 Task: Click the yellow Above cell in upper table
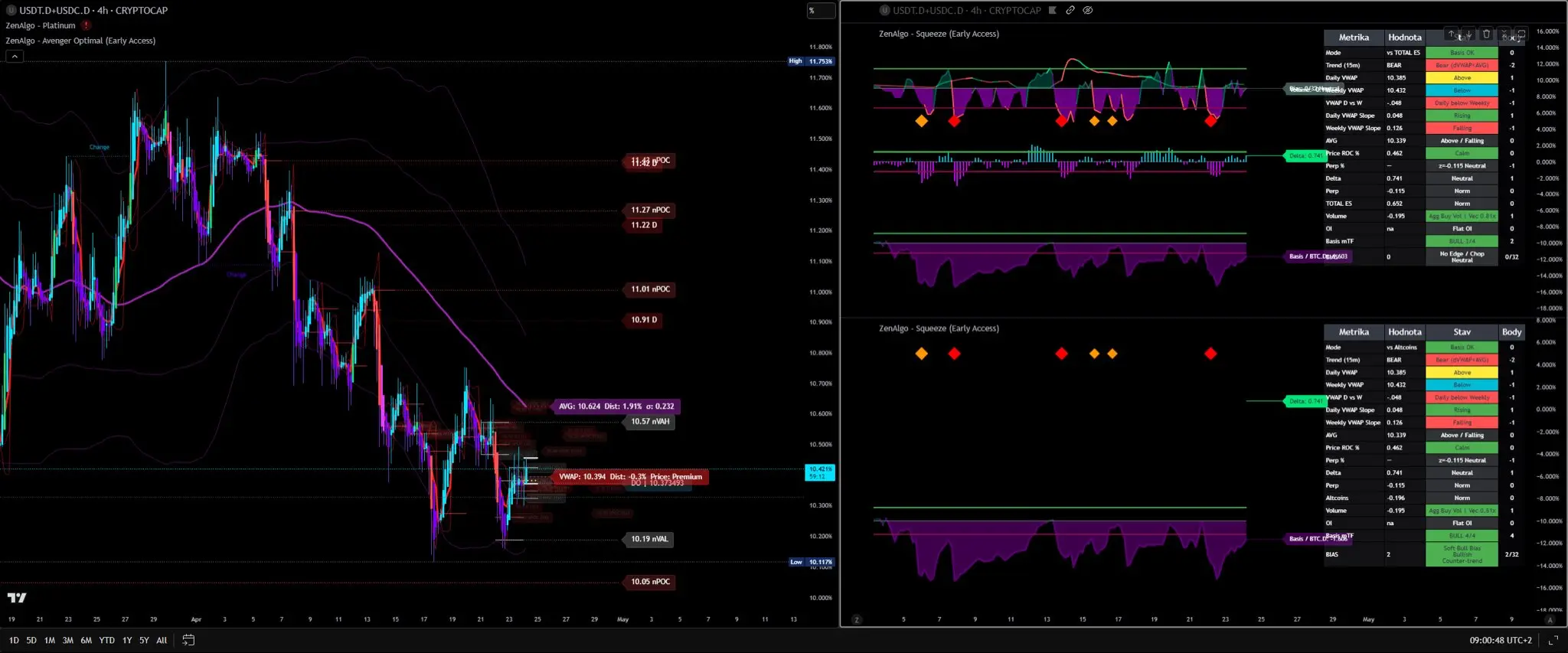tap(1462, 78)
